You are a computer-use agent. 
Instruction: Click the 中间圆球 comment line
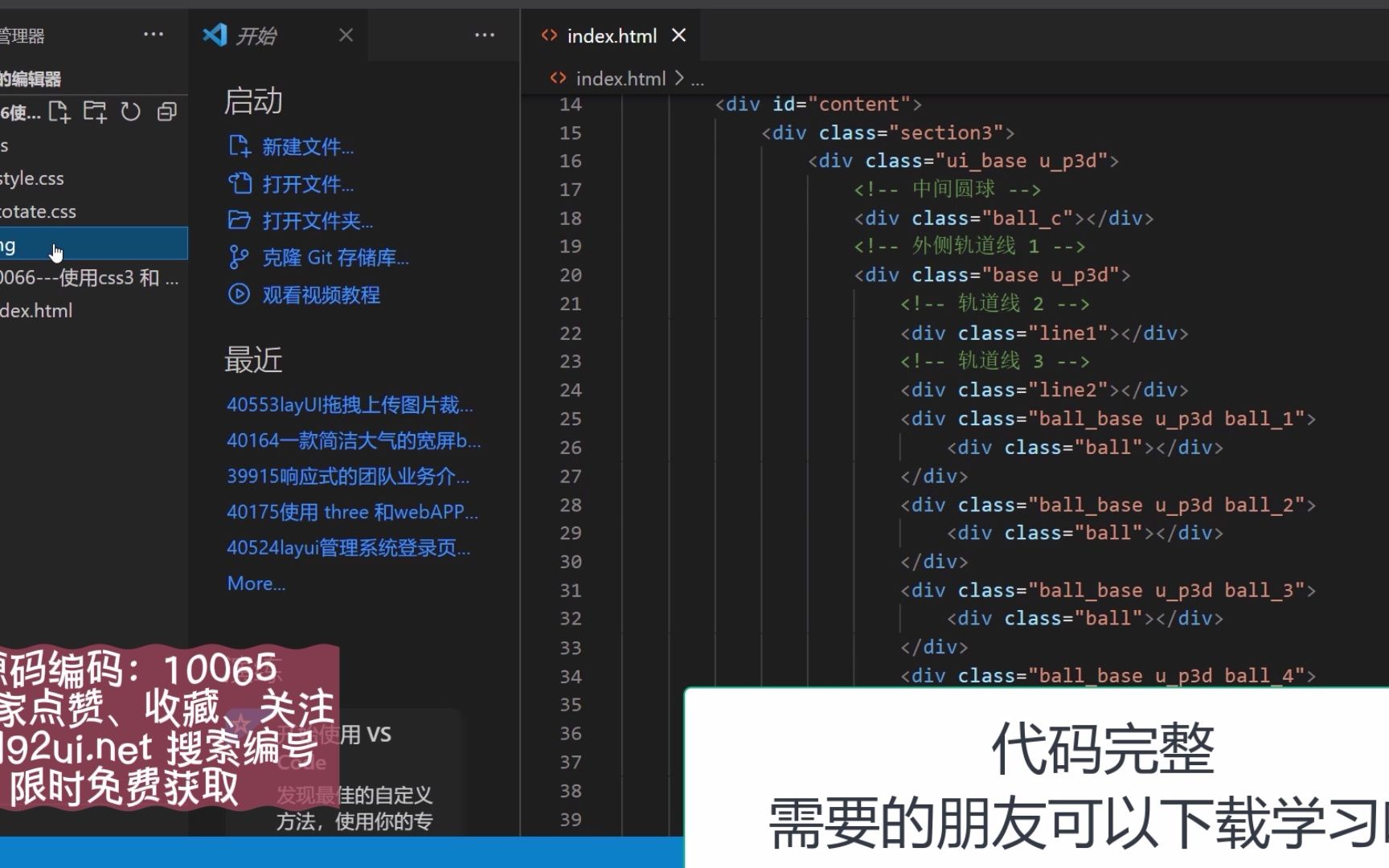pos(948,190)
